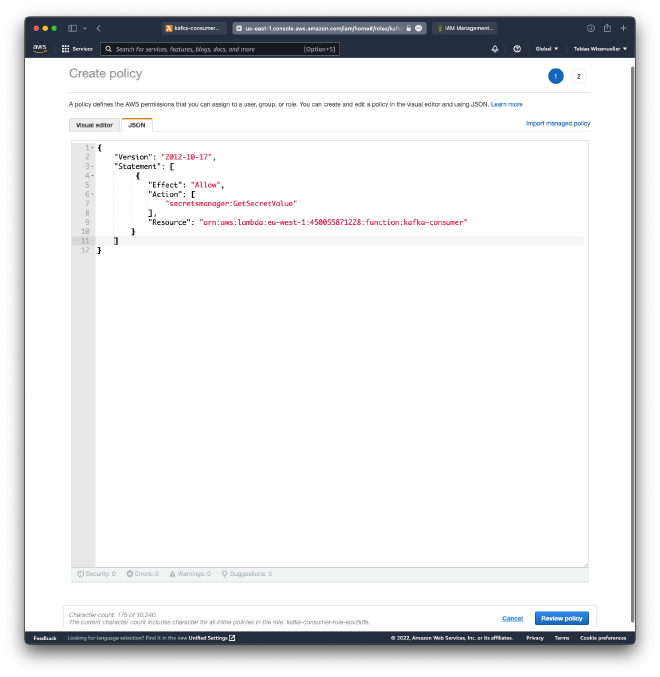This screenshot has height=677, width=660.
Task: Open the Tobias Wiesmueller account dropdown
Action: coord(600,48)
